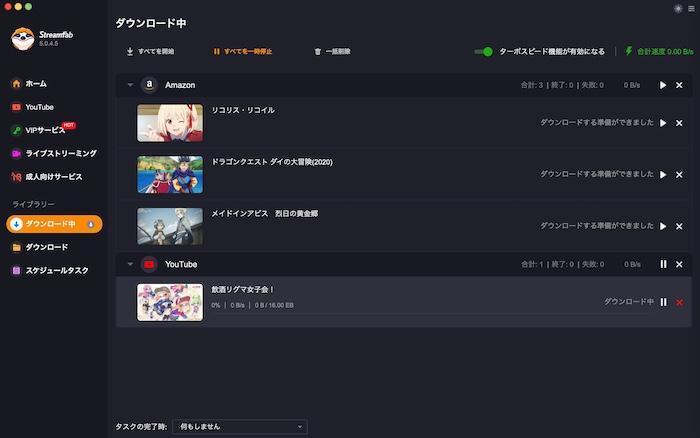Click the green lightning total speed icon
This screenshot has height=438, width=700.
coord(629,51)
